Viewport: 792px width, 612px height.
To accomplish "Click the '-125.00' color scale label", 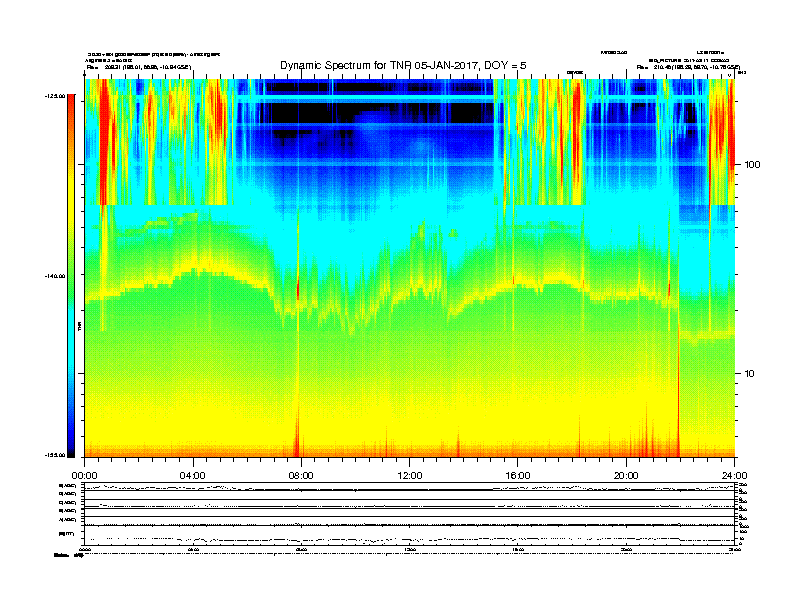I will (x=55, y=96).
